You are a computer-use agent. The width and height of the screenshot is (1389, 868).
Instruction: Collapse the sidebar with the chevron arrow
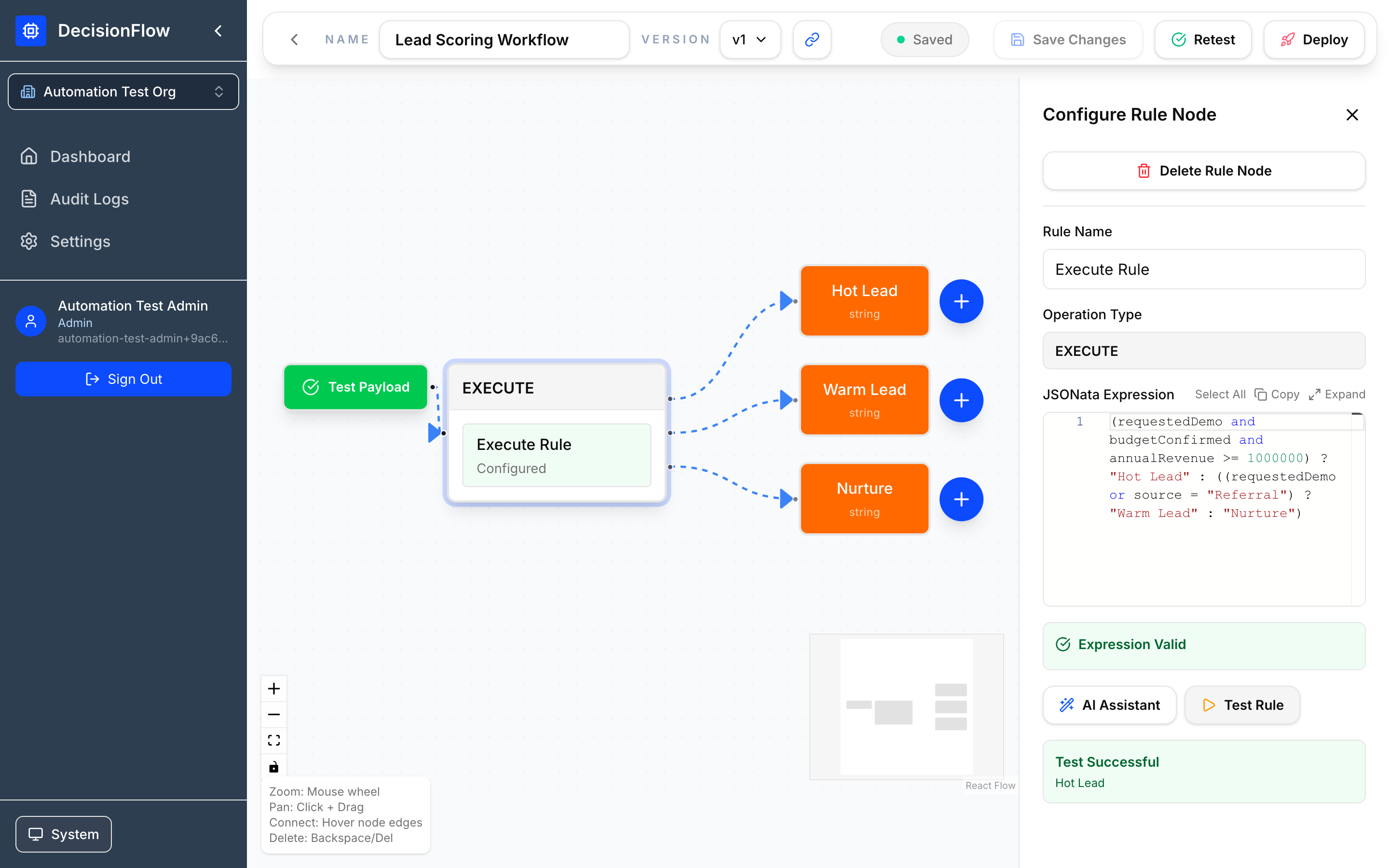tap(218, 30)
